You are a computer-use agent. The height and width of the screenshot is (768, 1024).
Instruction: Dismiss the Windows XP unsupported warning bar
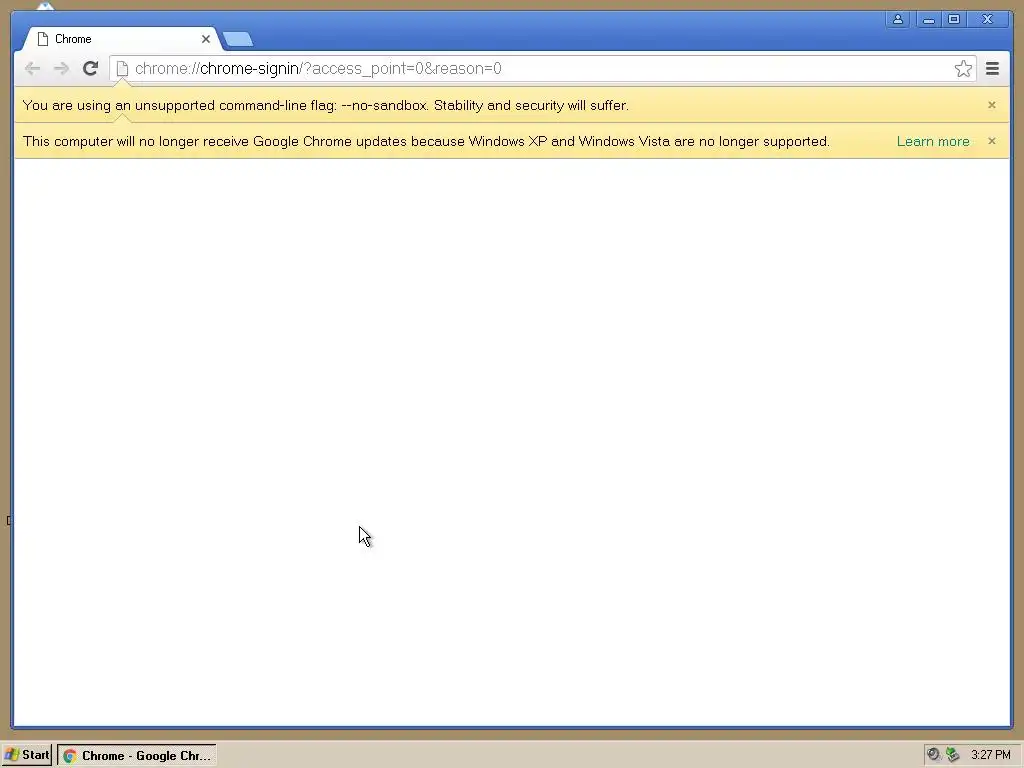pos(991,141)
